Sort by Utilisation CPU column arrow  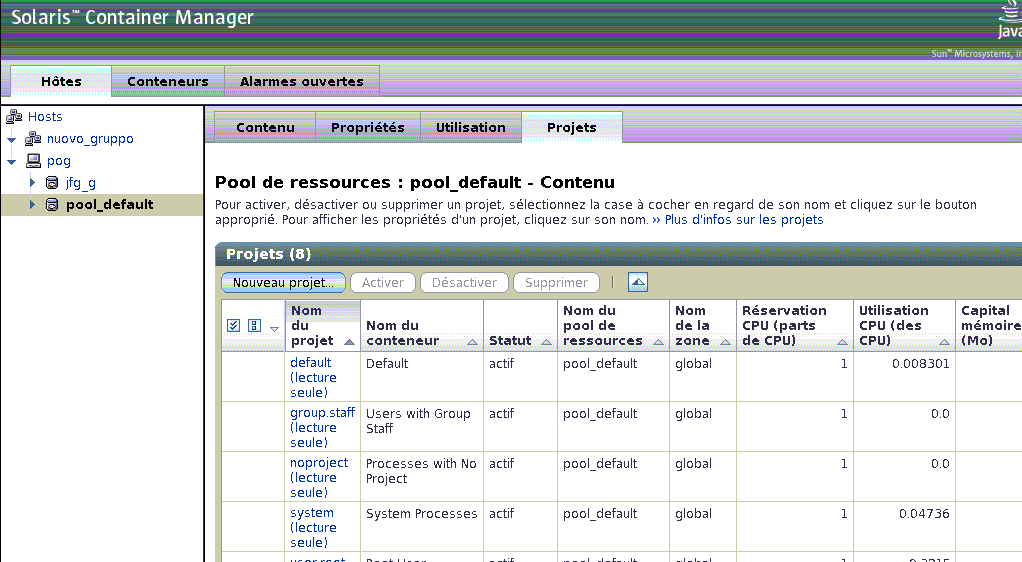point(944,342)
